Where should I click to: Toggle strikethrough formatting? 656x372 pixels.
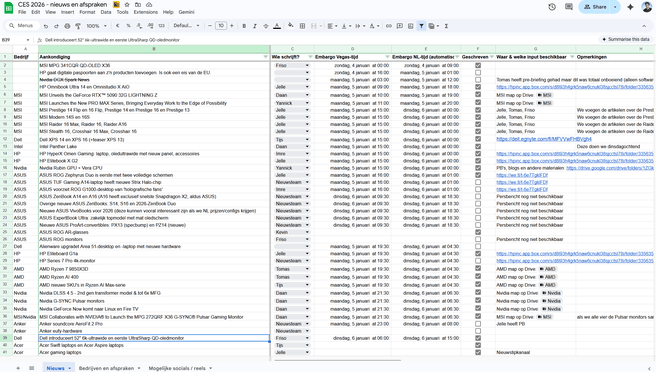266,26
